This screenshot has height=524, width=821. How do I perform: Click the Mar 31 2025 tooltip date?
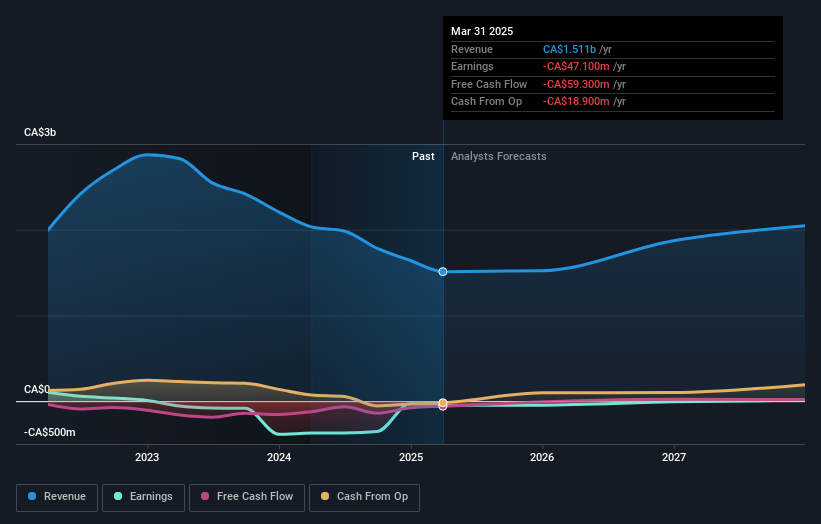[x=482, y=31]
